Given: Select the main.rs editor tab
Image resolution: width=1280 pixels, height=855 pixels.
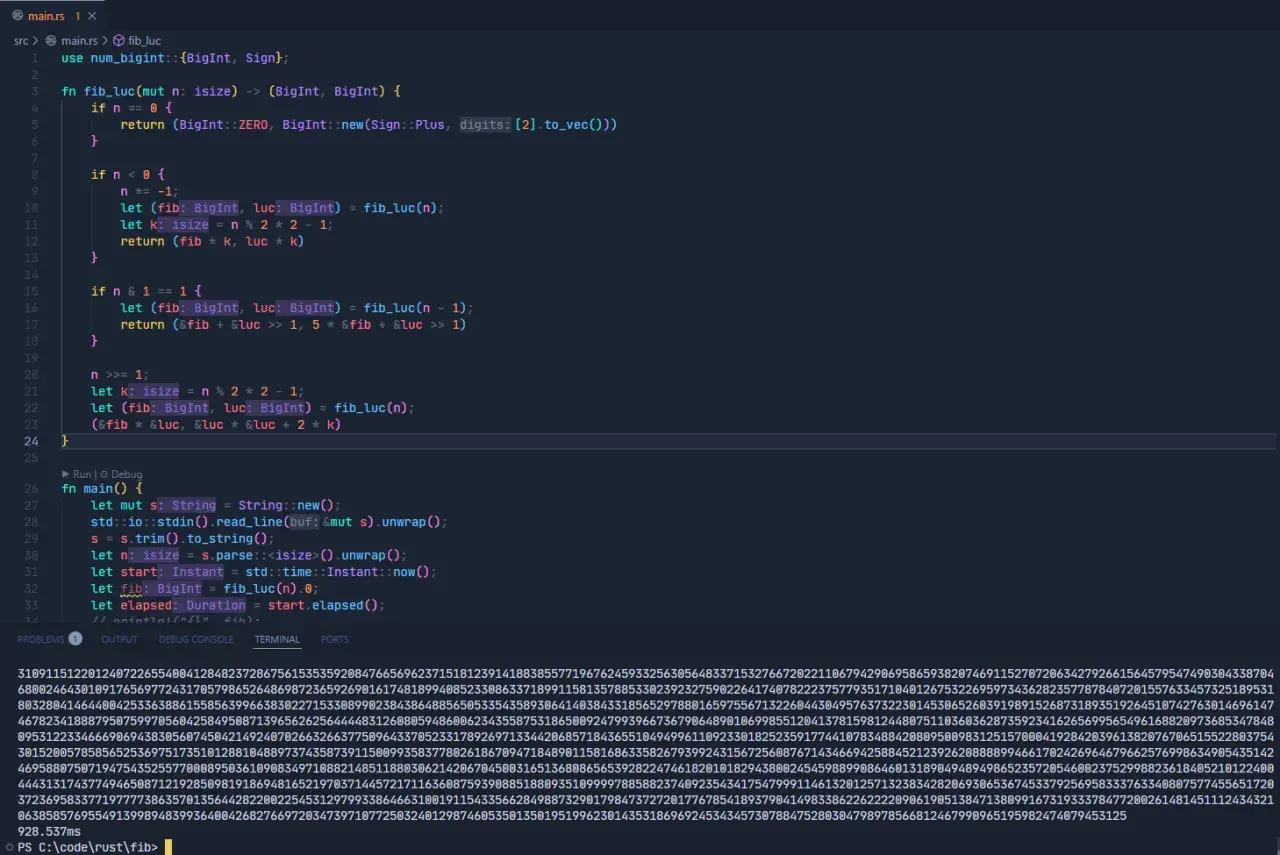Looking at the screenshot, I should (54, 16).
